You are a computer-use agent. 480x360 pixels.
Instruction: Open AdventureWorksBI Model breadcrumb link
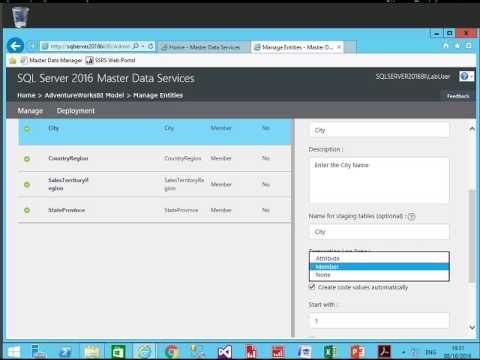click(84, 95)
